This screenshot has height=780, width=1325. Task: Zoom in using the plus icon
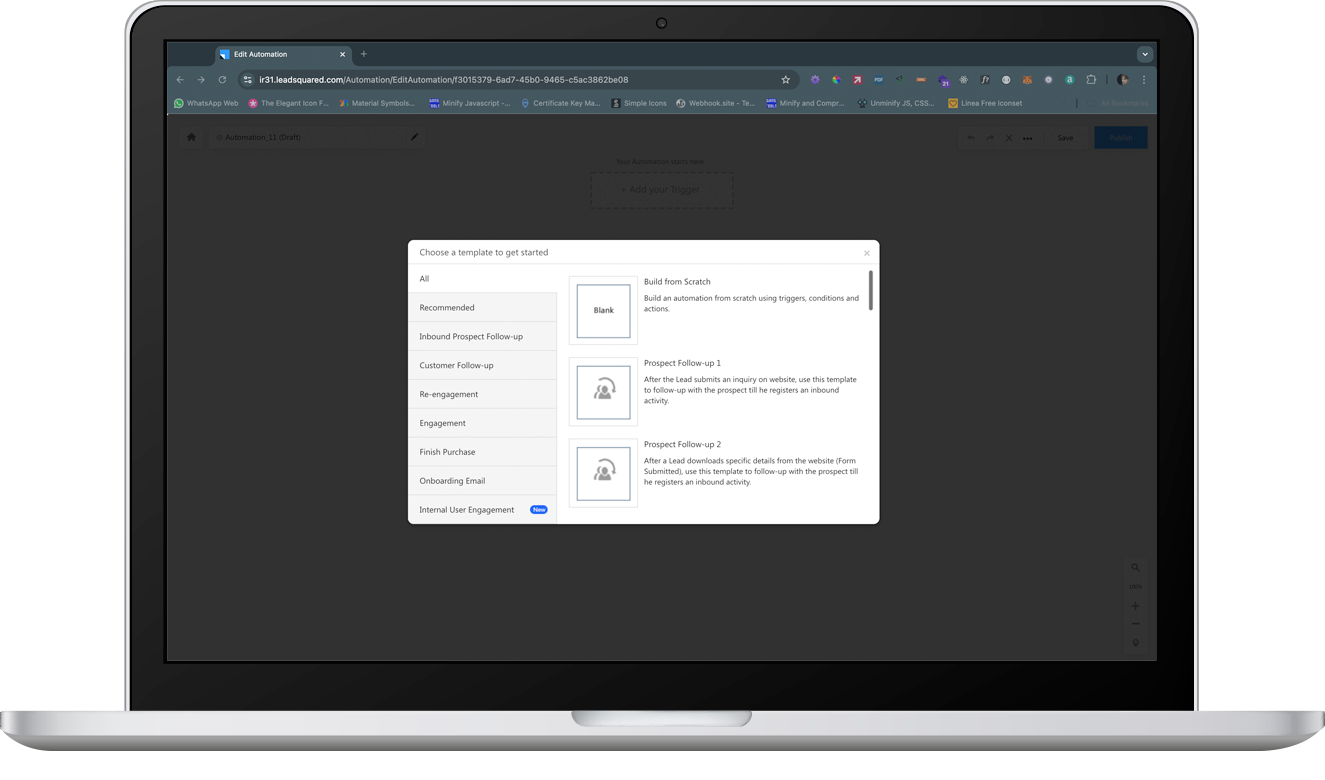coord(1135,605)
